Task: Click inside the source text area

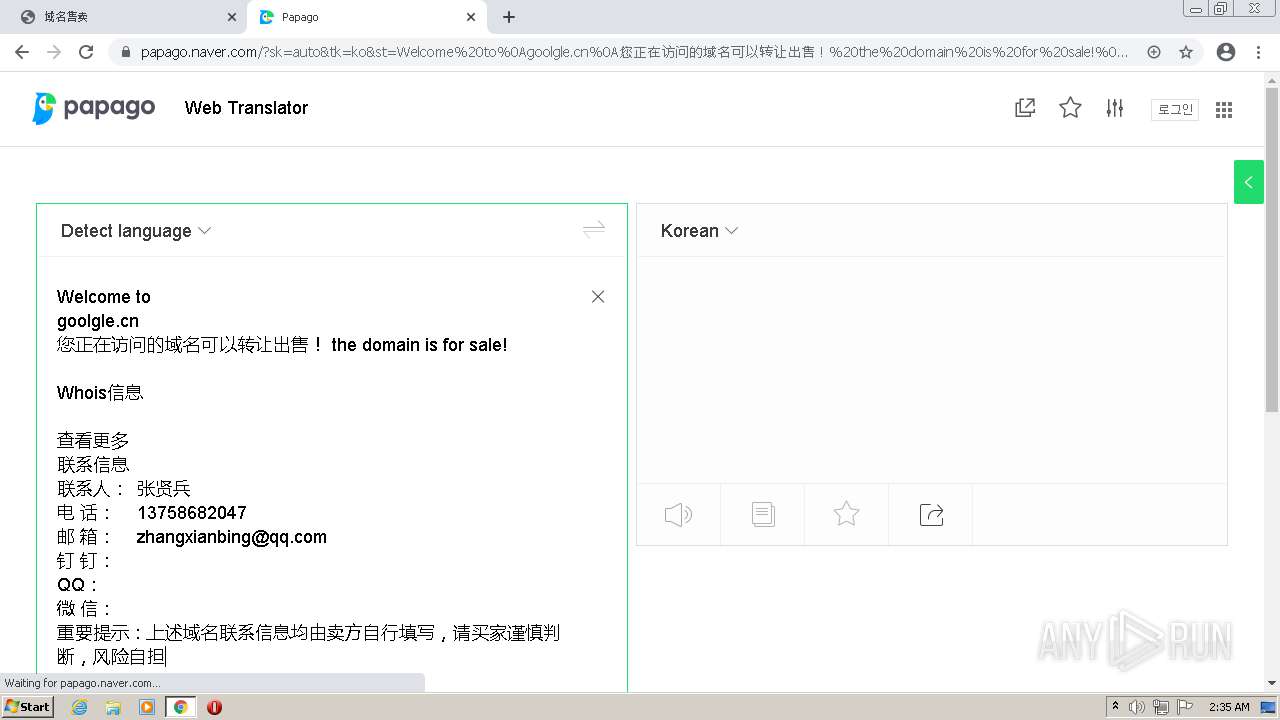Action: (x=320, y=475)
